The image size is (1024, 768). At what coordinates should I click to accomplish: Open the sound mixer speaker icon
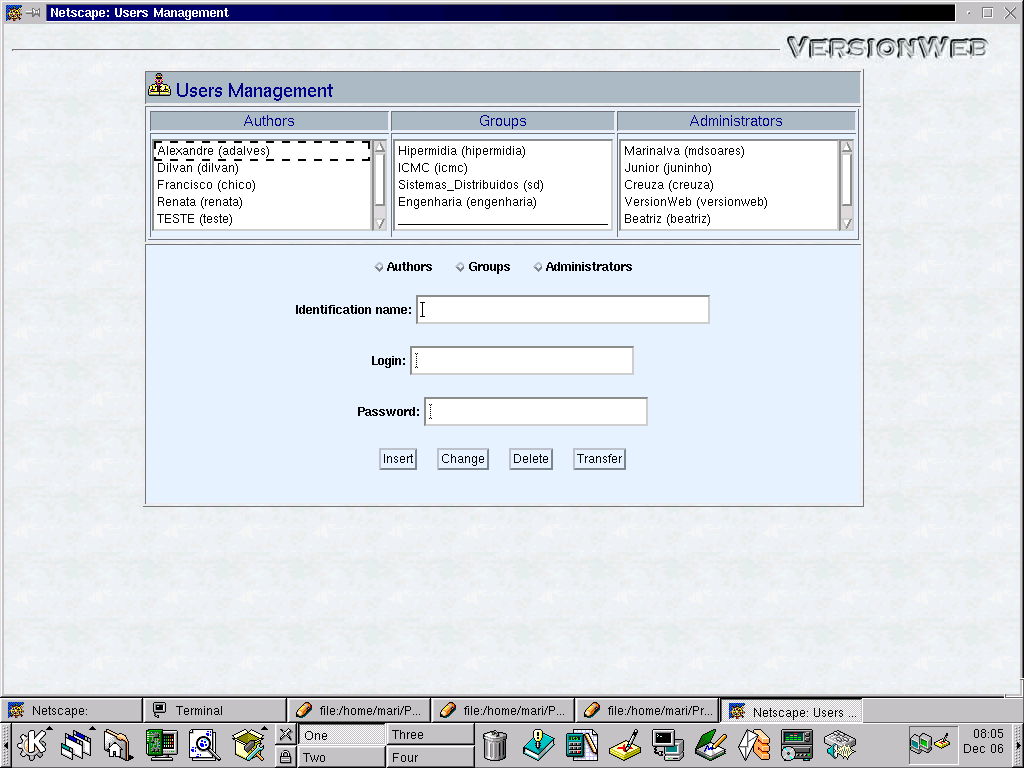840,745
